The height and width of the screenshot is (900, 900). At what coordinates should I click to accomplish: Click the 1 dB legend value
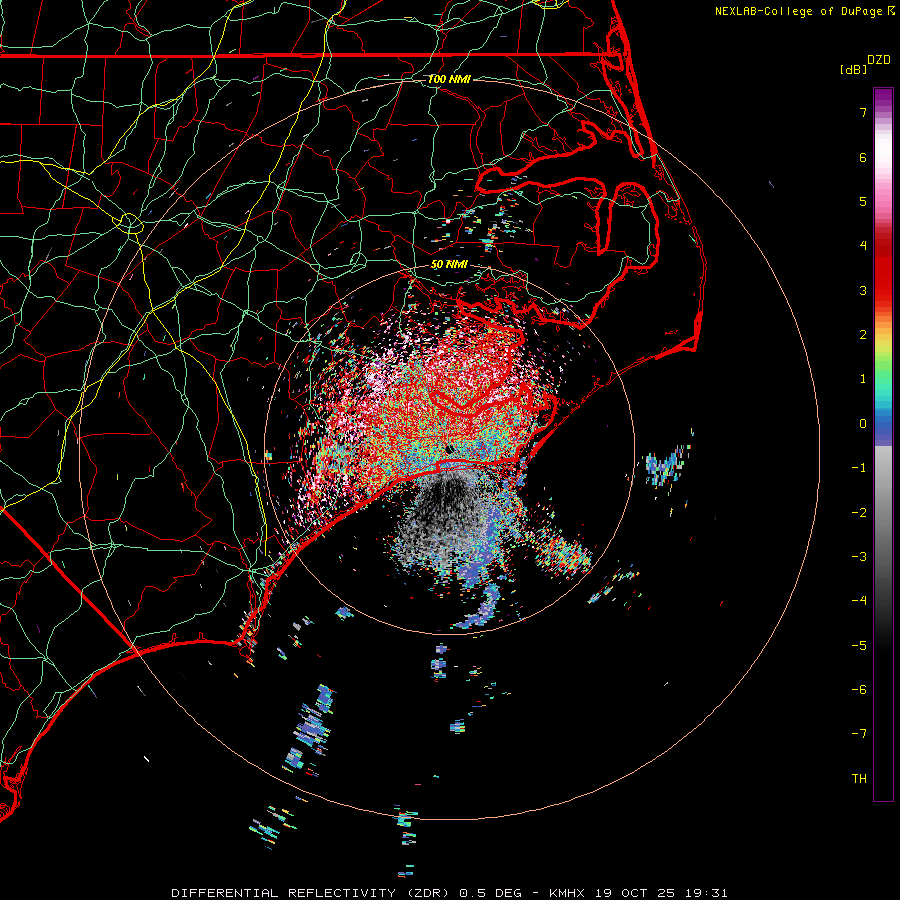pos(863,379)
